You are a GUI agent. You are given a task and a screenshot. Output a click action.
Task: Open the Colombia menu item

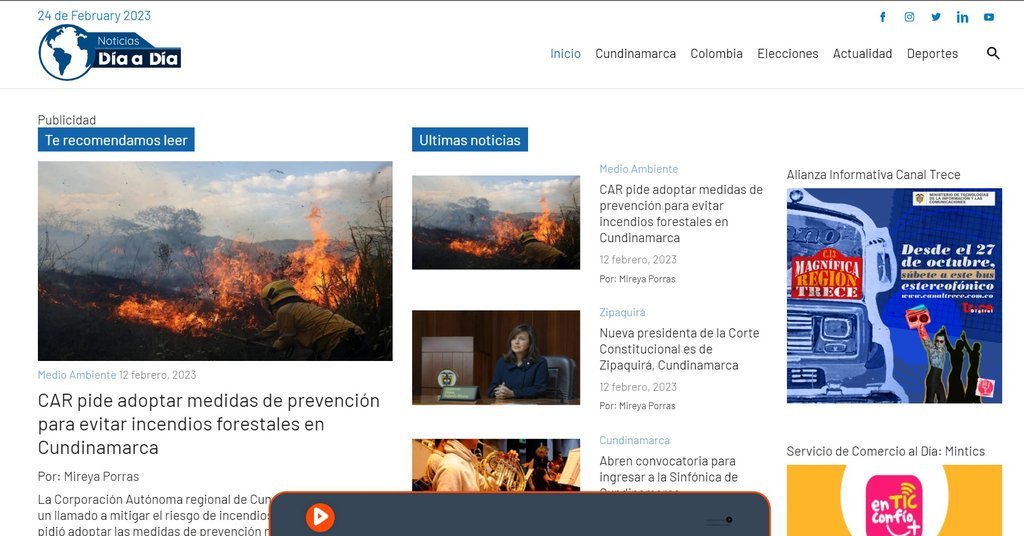pos(716,54)
